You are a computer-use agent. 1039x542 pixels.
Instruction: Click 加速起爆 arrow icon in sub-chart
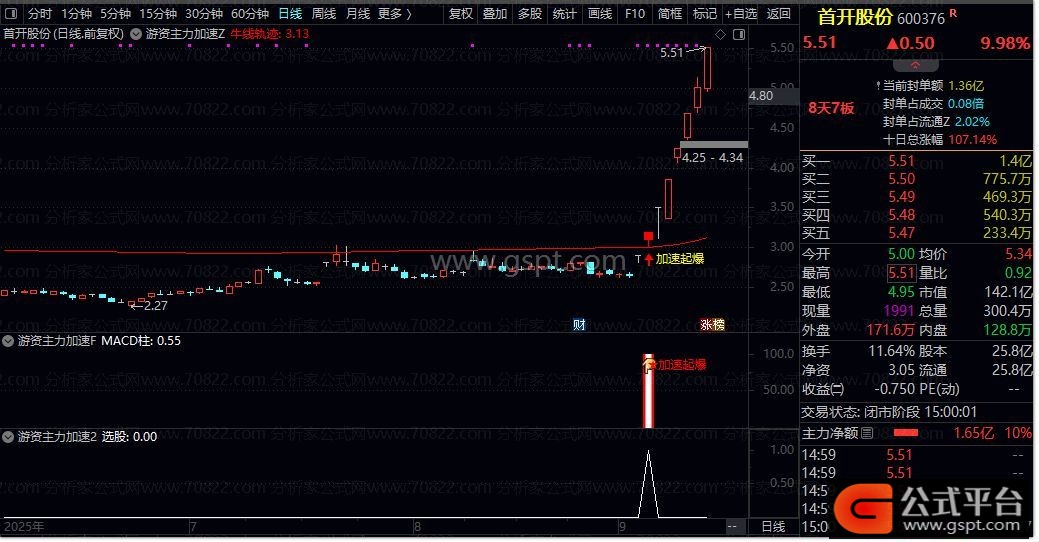click(647, 364)
